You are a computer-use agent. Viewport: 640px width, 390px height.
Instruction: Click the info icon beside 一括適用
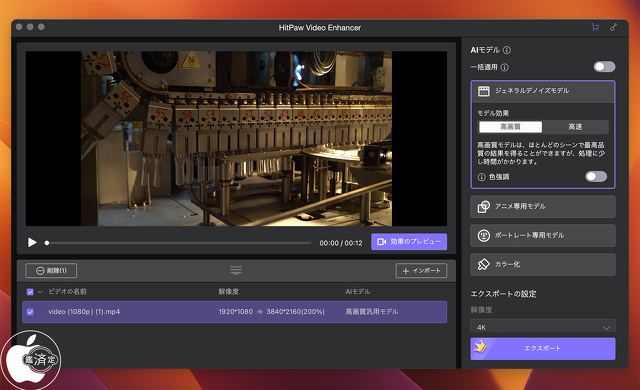coord(504,67)
